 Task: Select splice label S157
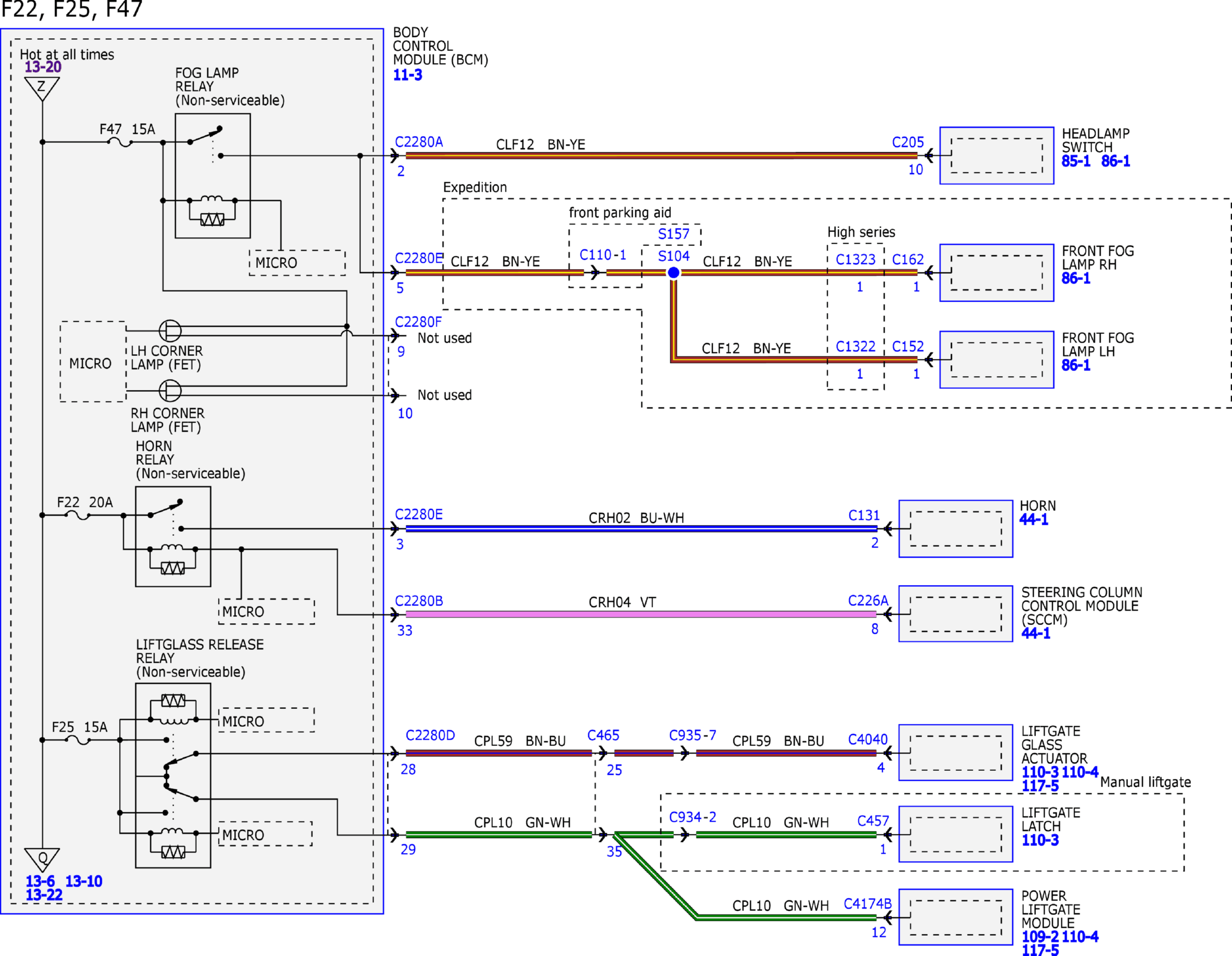tap(674, 234)
